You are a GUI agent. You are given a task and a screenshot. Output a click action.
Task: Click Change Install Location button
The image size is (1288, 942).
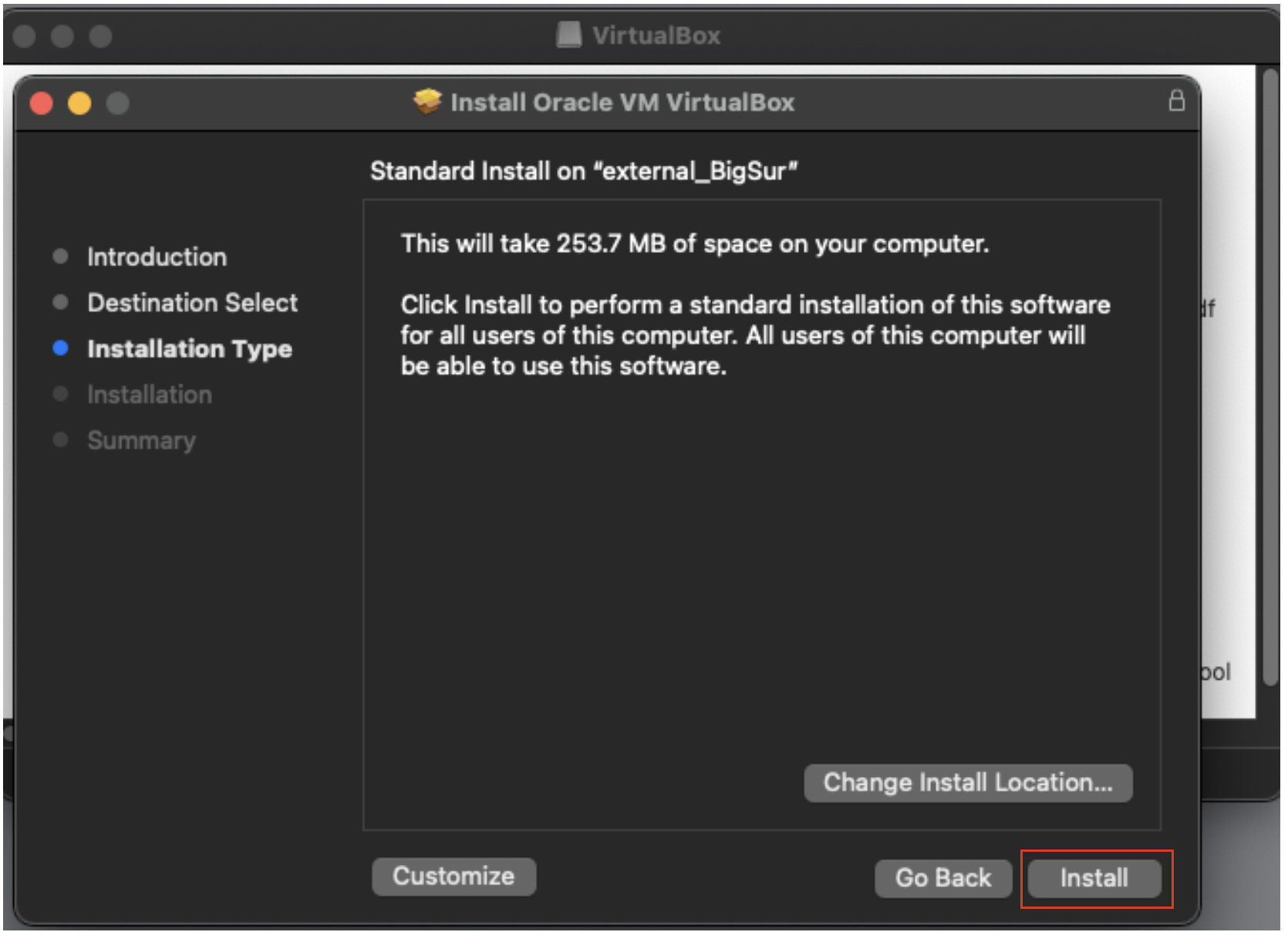[968, 783]
